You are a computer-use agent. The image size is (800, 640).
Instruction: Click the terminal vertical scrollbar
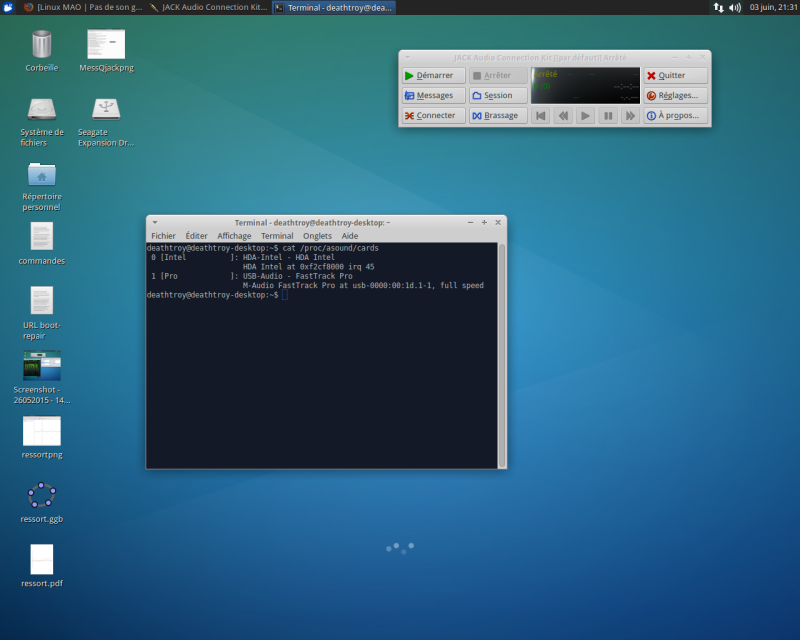[502, 350]
